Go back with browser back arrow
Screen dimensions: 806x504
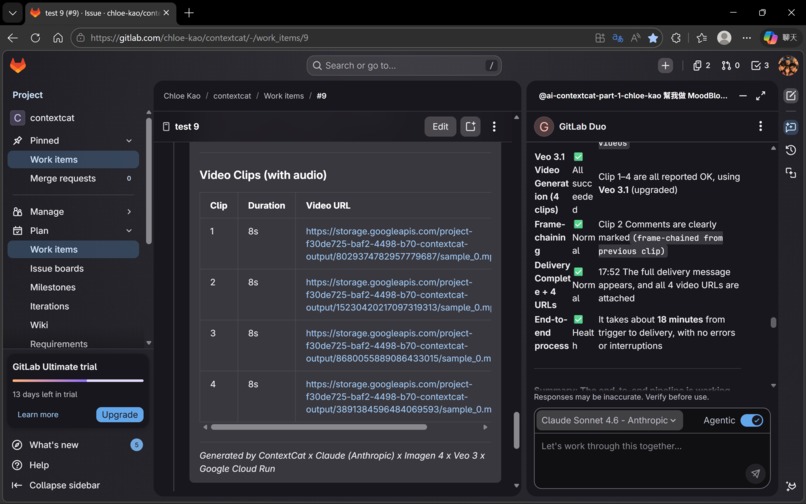(13, 38)
